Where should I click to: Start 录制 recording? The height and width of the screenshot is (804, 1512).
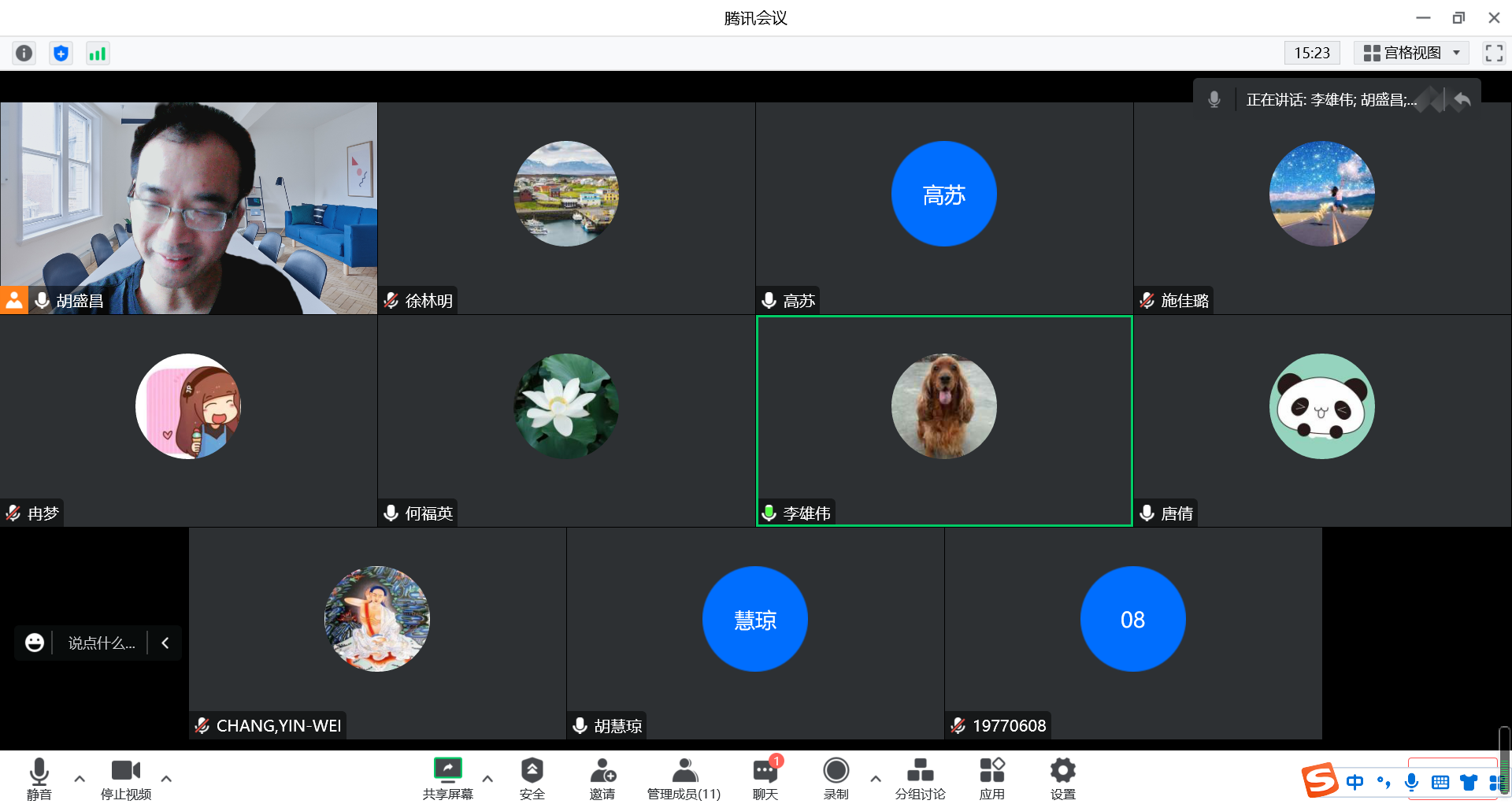coord(836,779)
